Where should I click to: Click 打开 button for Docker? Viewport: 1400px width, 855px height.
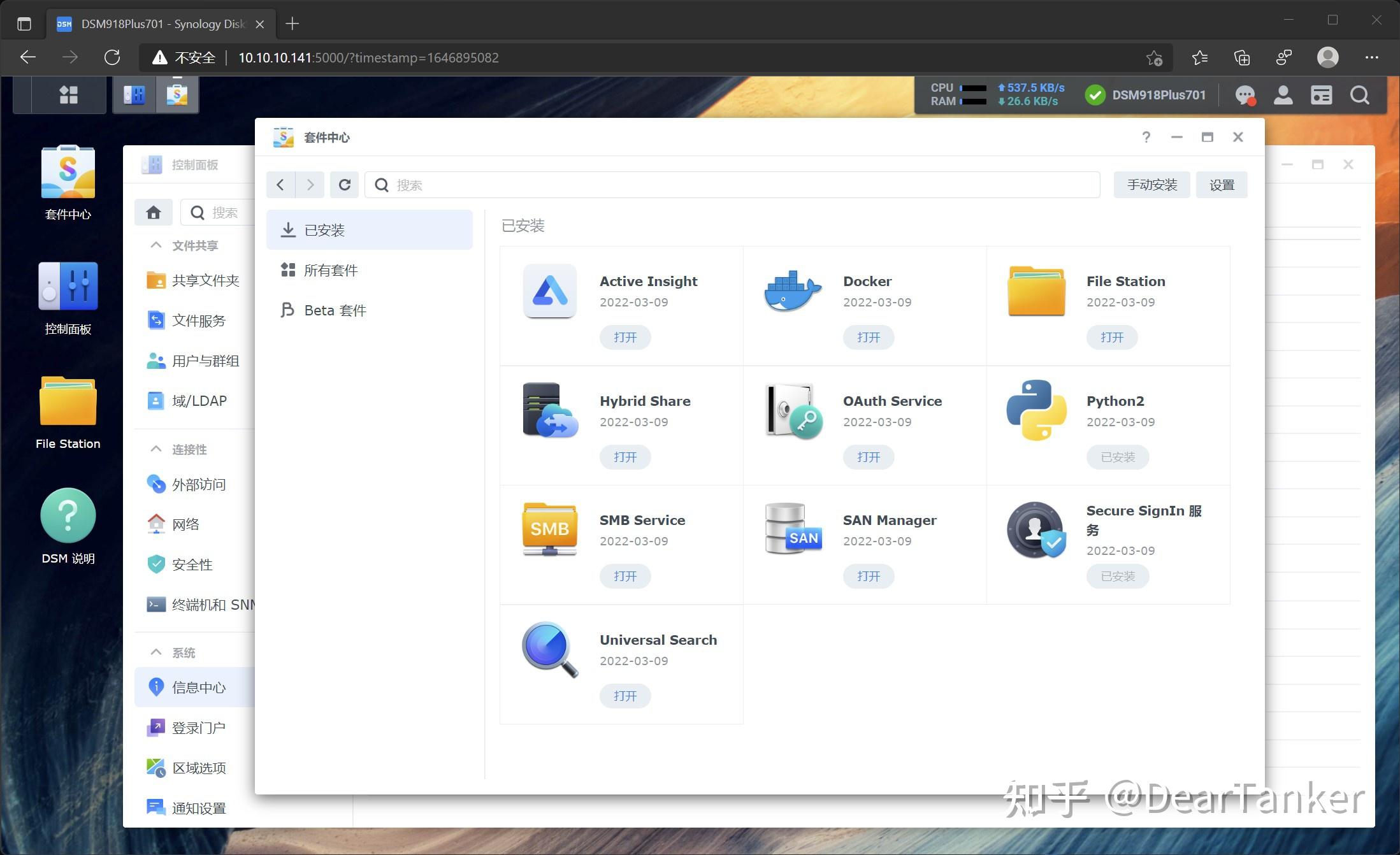coord(869,337)
